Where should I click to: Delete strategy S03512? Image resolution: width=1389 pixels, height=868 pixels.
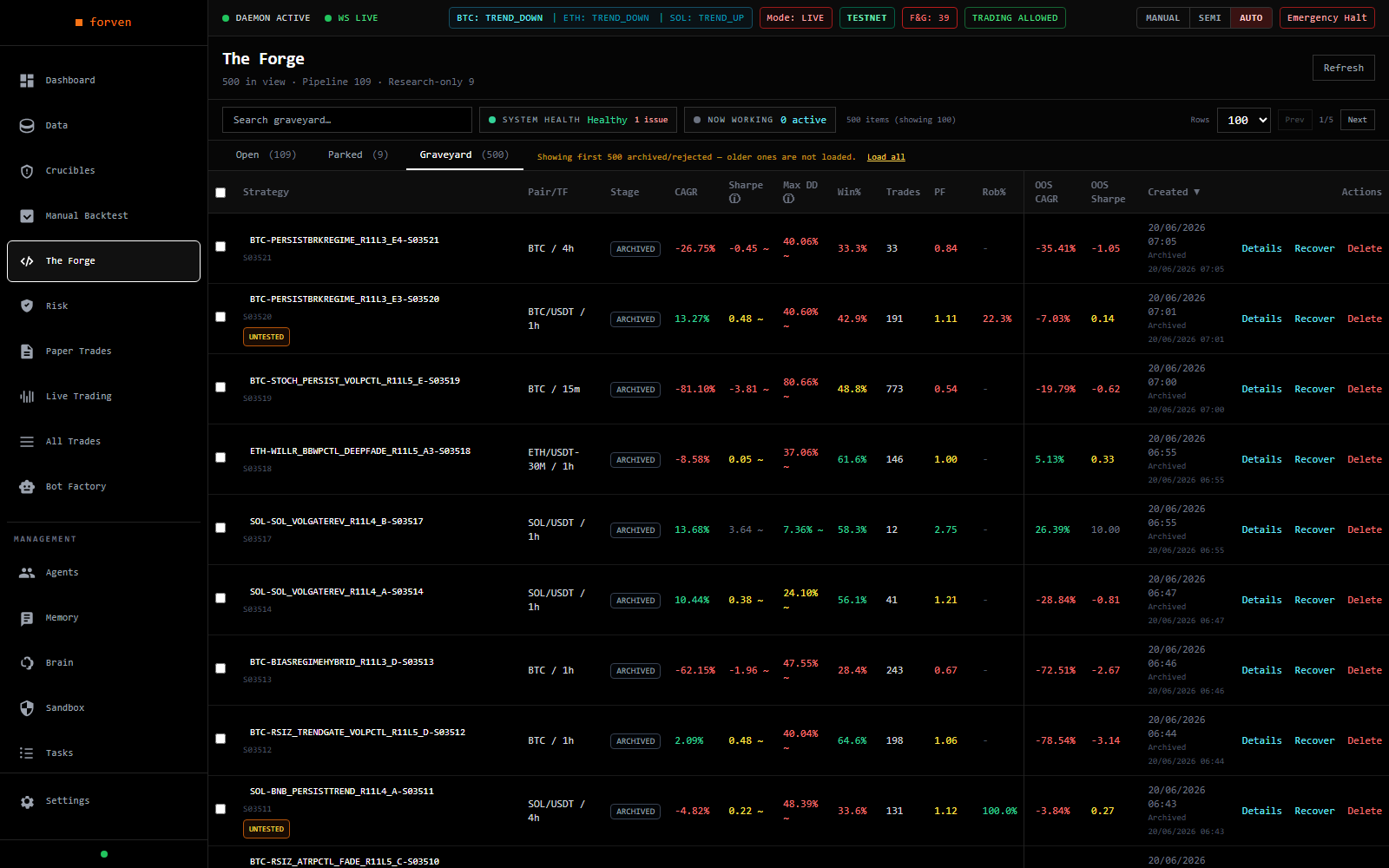click(1364, 741)
